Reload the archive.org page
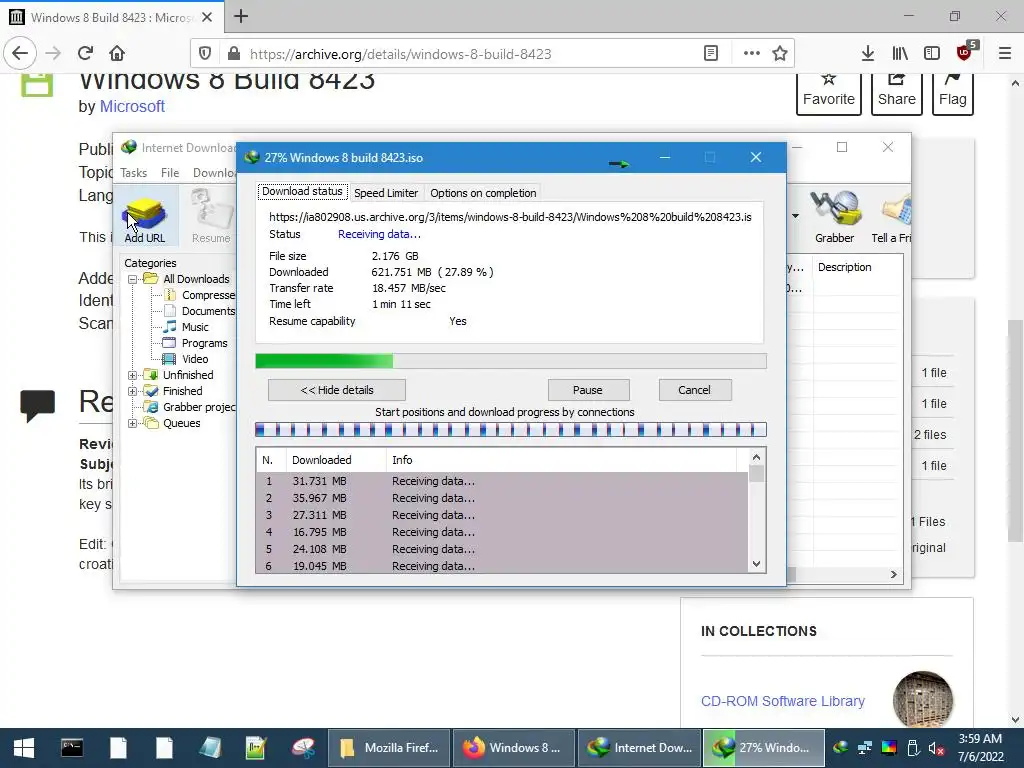 (85, 53)
